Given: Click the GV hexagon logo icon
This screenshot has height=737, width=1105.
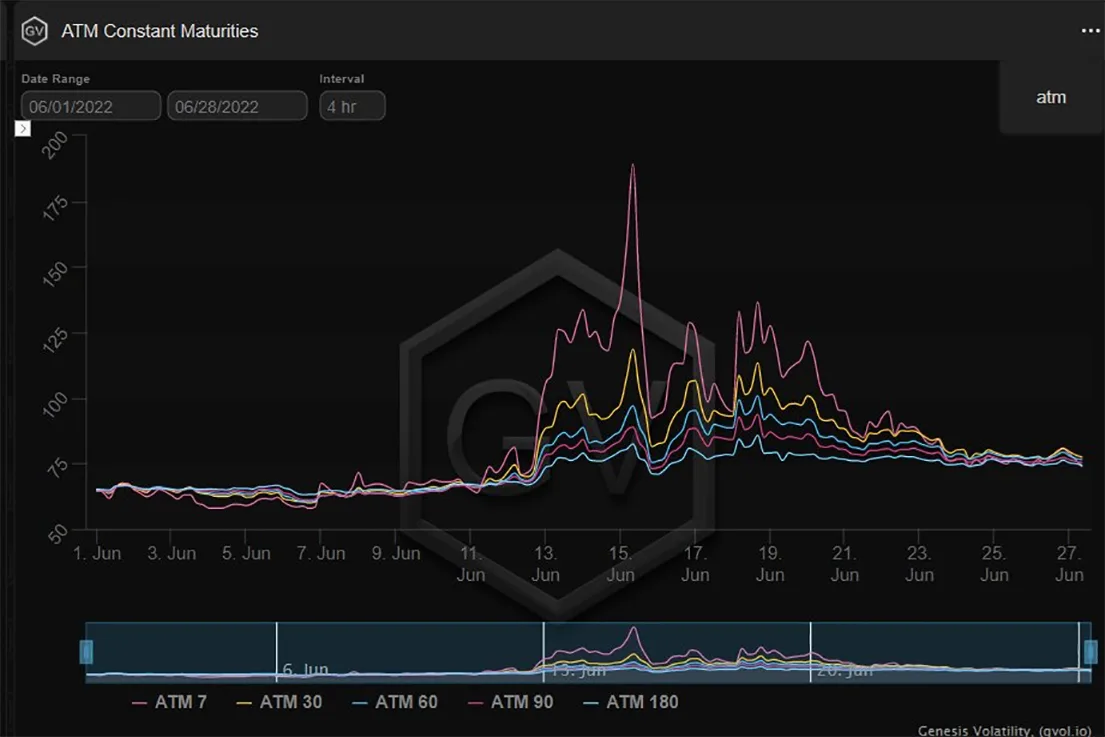Looking at the screenshot, I should click(34, 31).
